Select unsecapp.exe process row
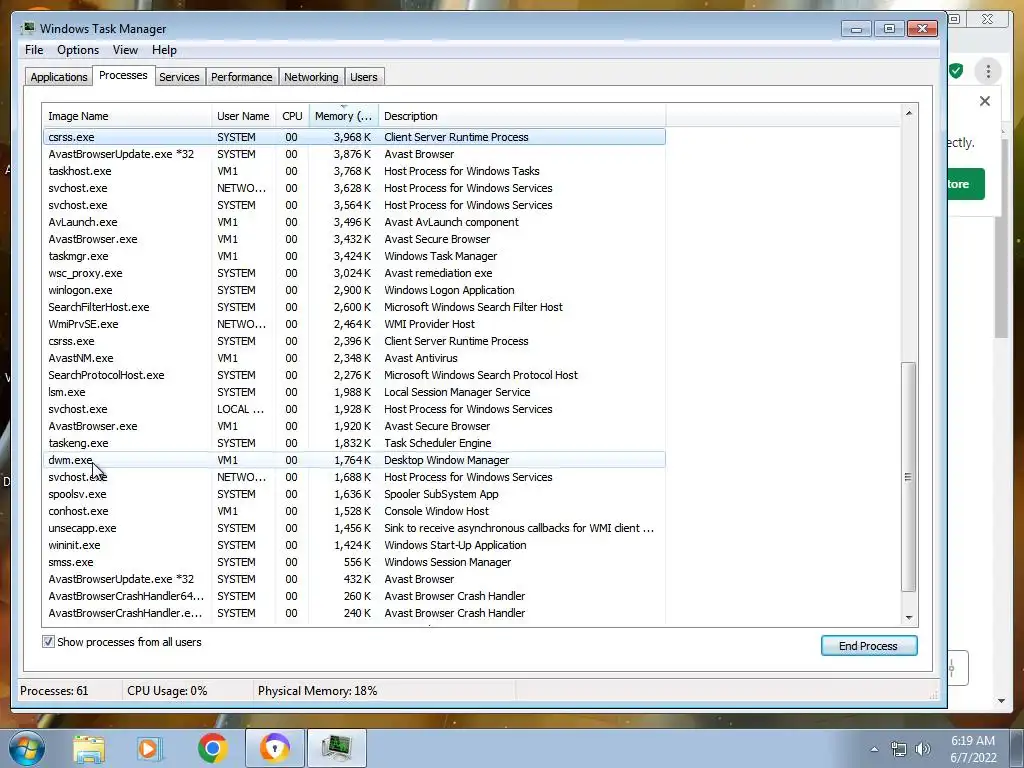The image size is (1024, 768). tap(354, 528)
